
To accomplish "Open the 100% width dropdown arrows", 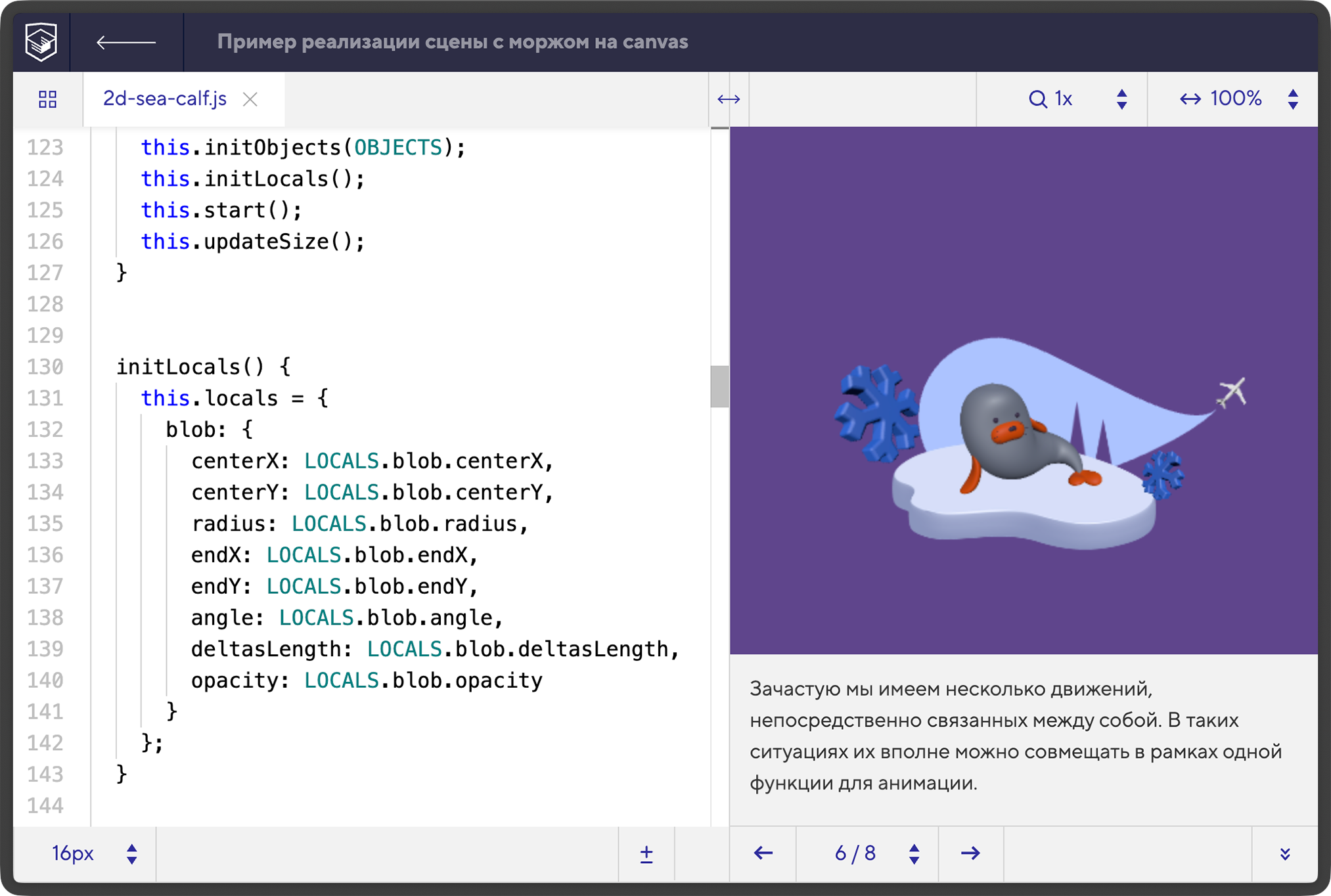I will tap(1293, 99).
